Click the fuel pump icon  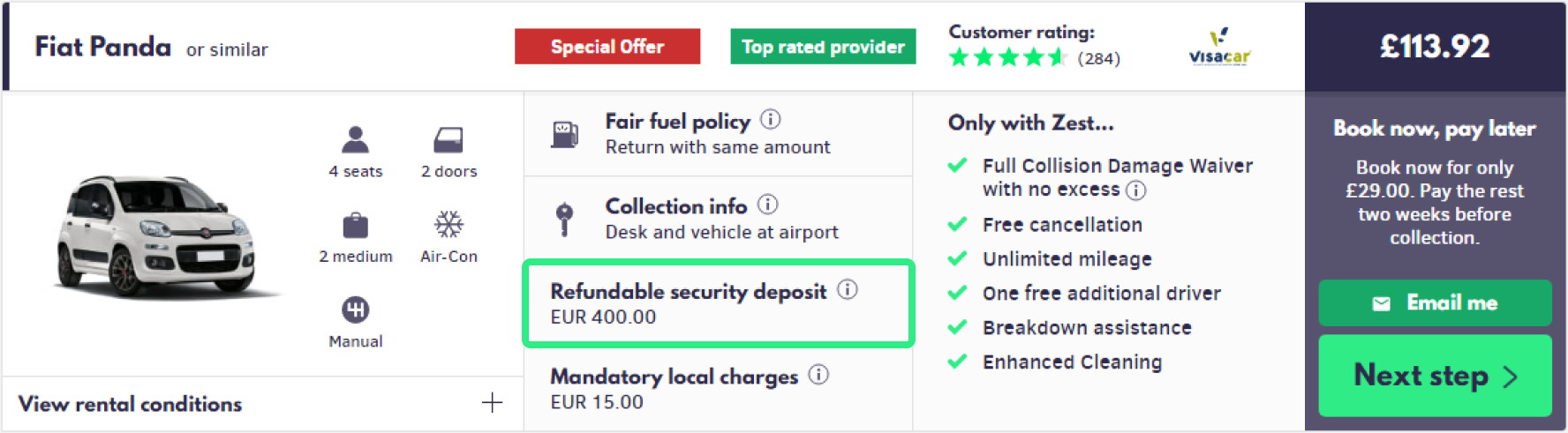564,134
